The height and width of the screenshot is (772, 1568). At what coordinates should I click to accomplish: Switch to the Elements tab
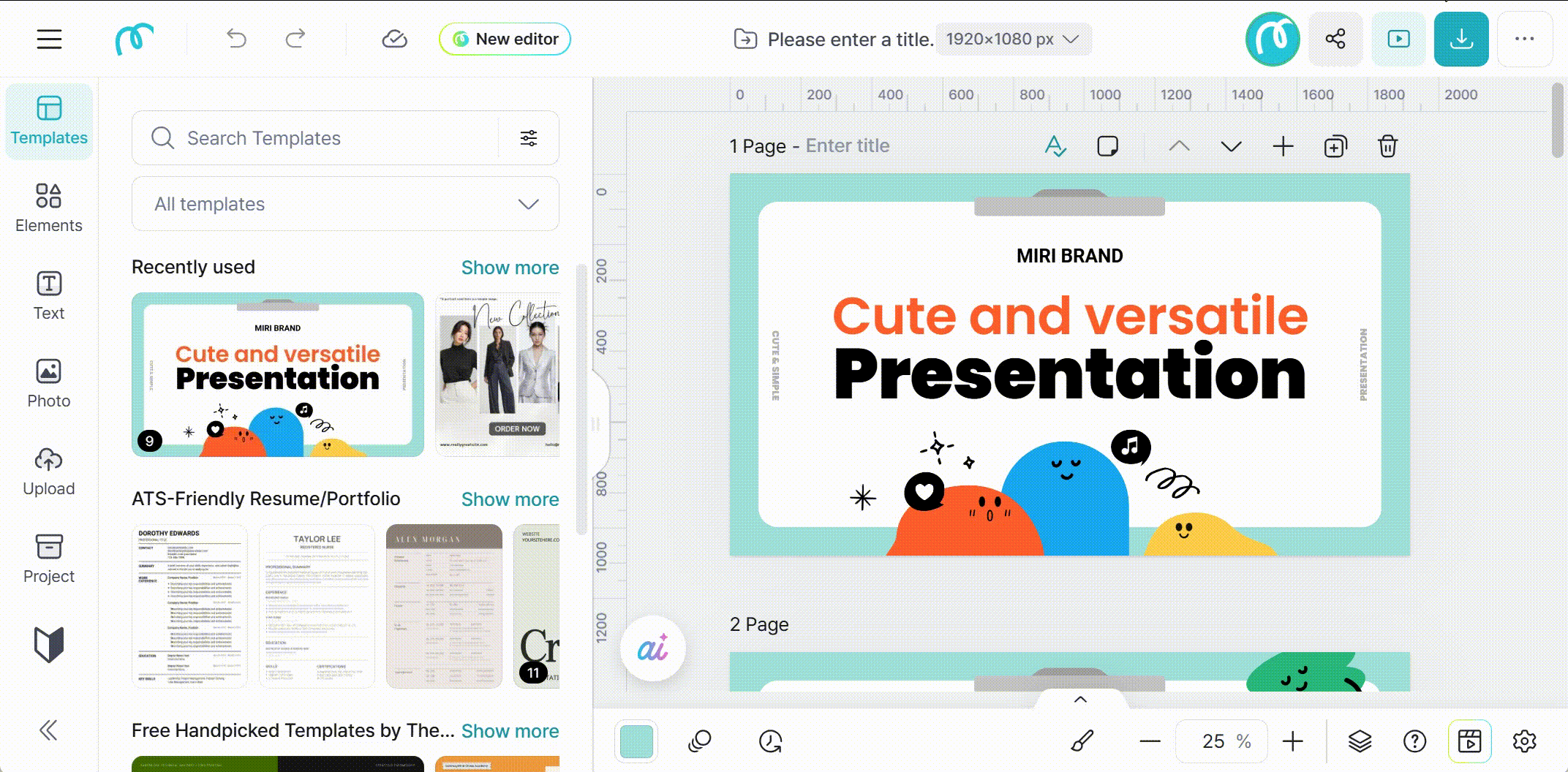(48, 208)
